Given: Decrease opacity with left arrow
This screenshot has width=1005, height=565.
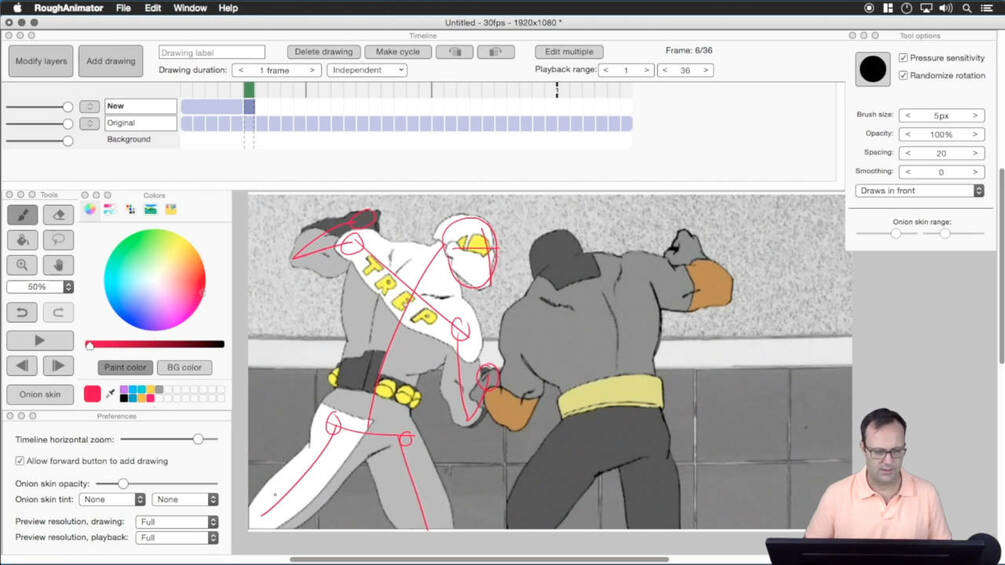Looking at the screenshot, I should (x=908, y=134).
